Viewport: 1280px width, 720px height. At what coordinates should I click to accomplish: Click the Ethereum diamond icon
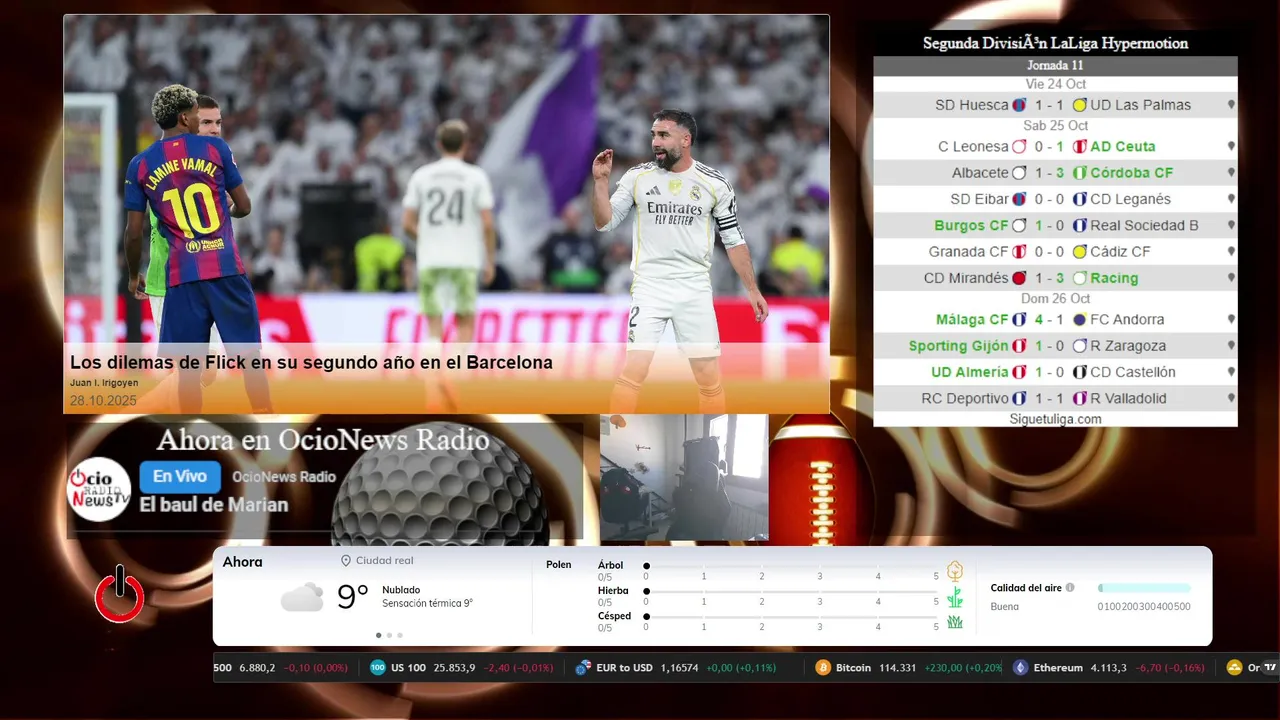1020,668
